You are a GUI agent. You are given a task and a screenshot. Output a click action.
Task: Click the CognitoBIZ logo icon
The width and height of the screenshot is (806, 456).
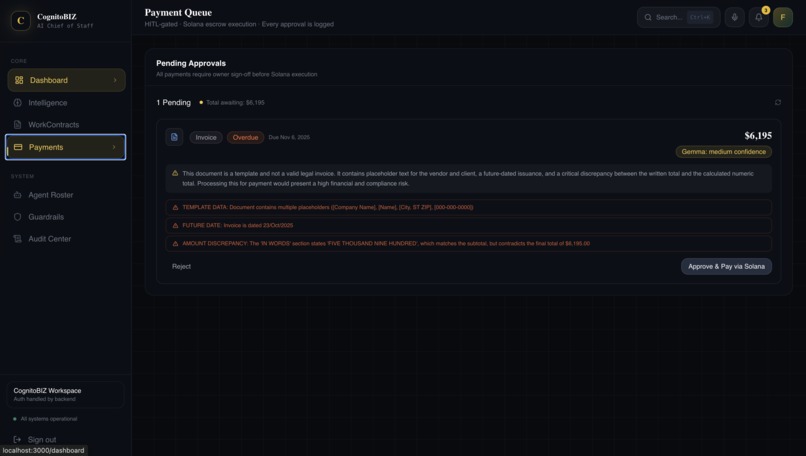(21, 21)
